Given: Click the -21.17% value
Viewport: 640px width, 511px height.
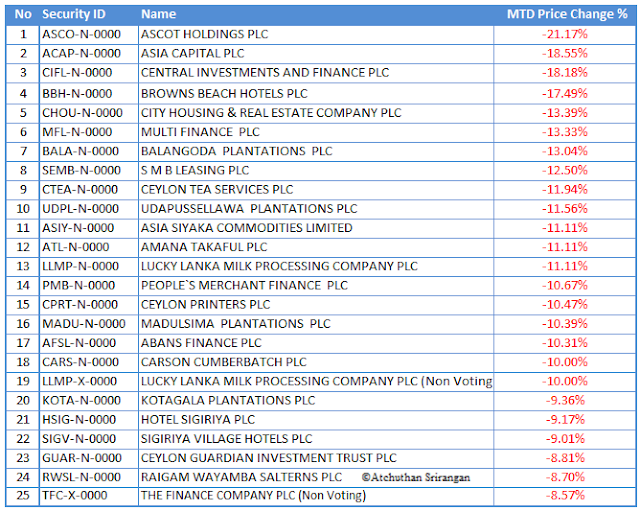Looking at the screenshot, I should click(x=565, y=34).
